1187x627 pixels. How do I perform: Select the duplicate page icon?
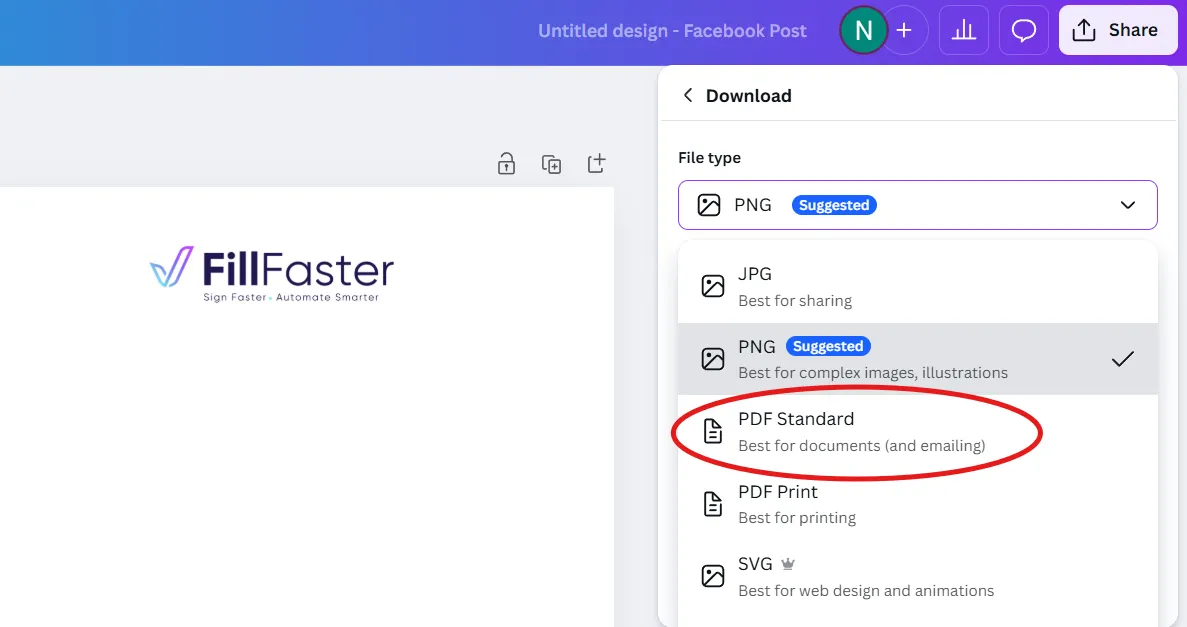[x=551, y=163]
